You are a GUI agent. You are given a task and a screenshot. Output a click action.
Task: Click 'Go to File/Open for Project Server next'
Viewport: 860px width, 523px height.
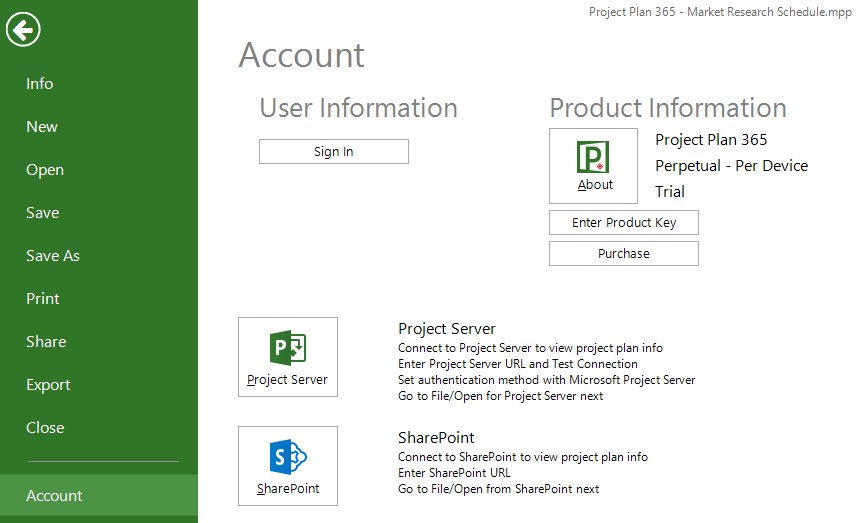click(x=501, y=396)
